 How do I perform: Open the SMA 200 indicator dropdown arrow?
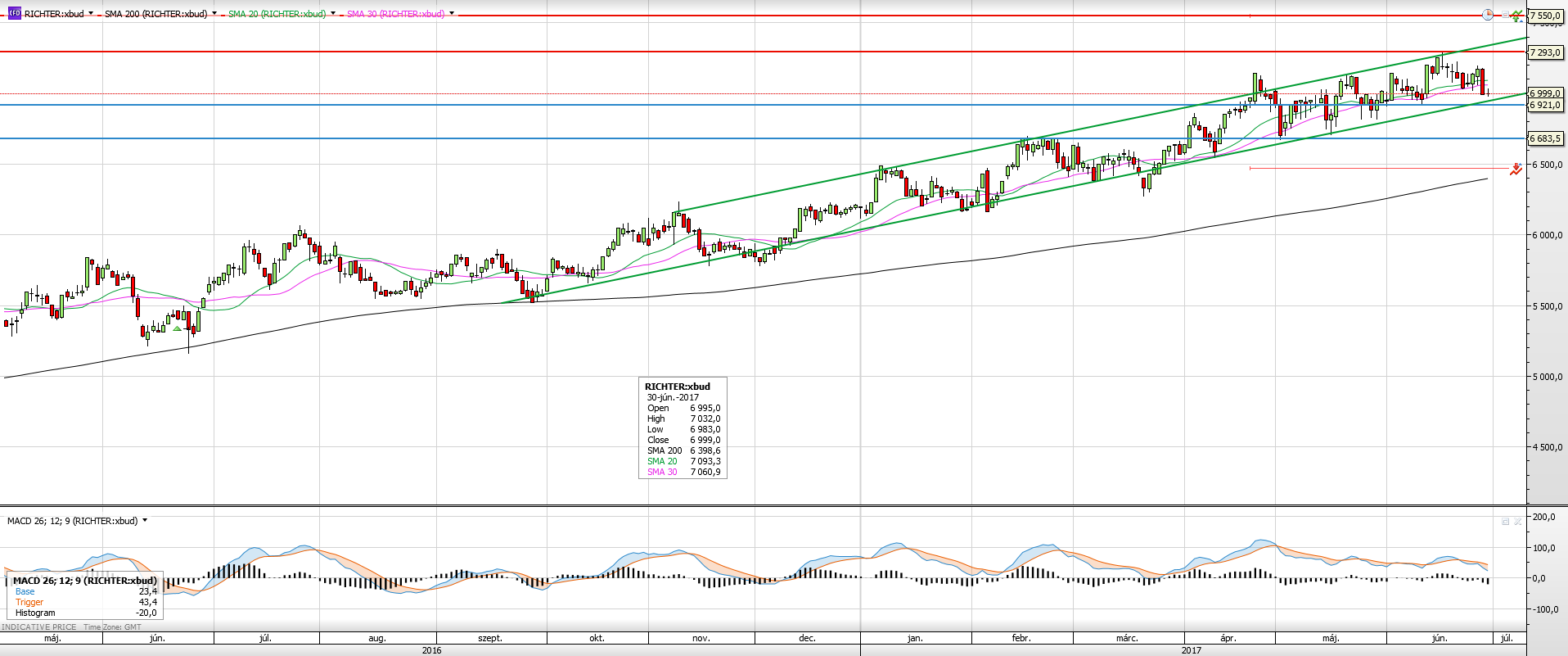pyautogui.click(x=214, y=14)
